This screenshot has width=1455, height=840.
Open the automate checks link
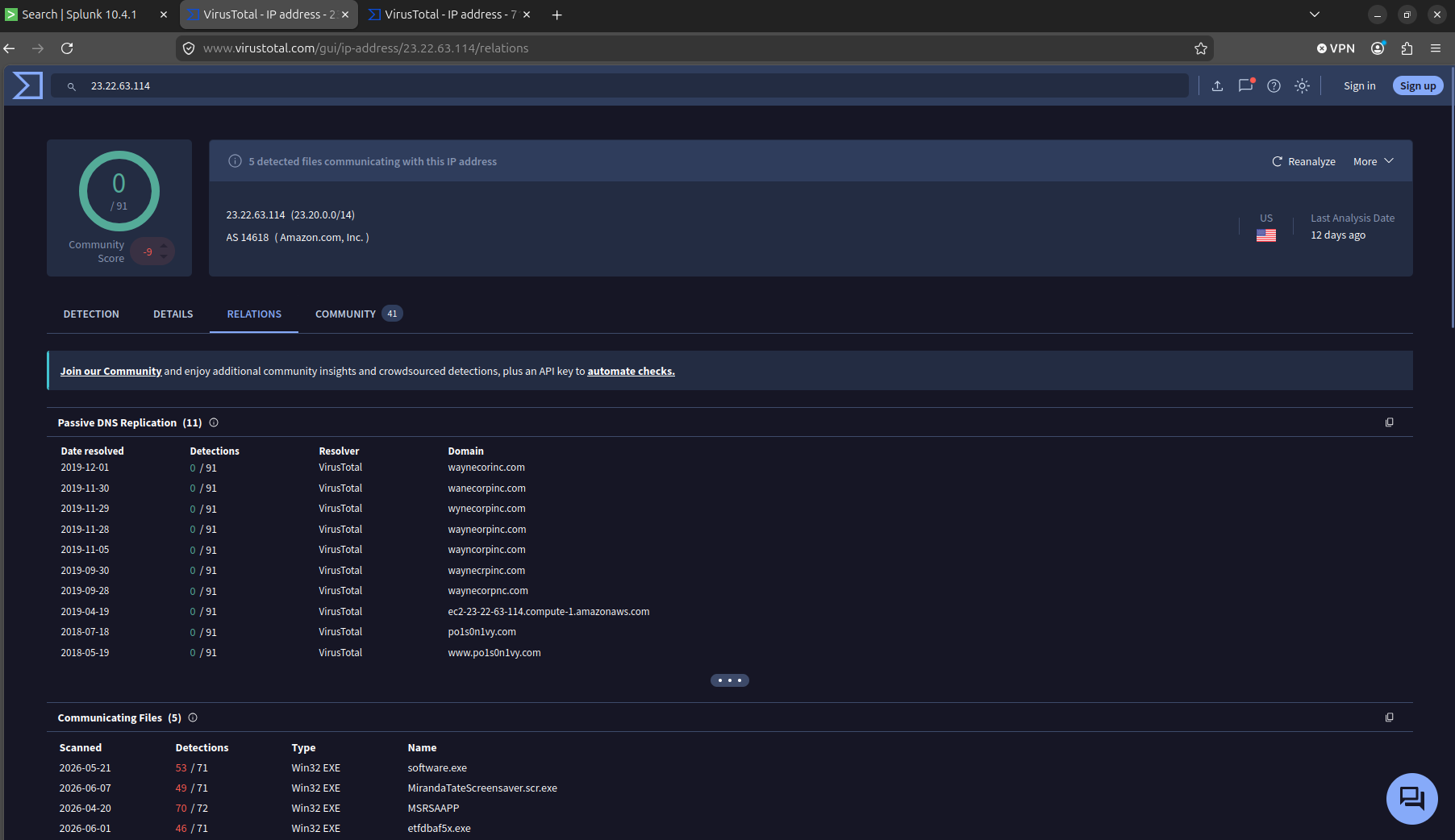tap(631, 371)
